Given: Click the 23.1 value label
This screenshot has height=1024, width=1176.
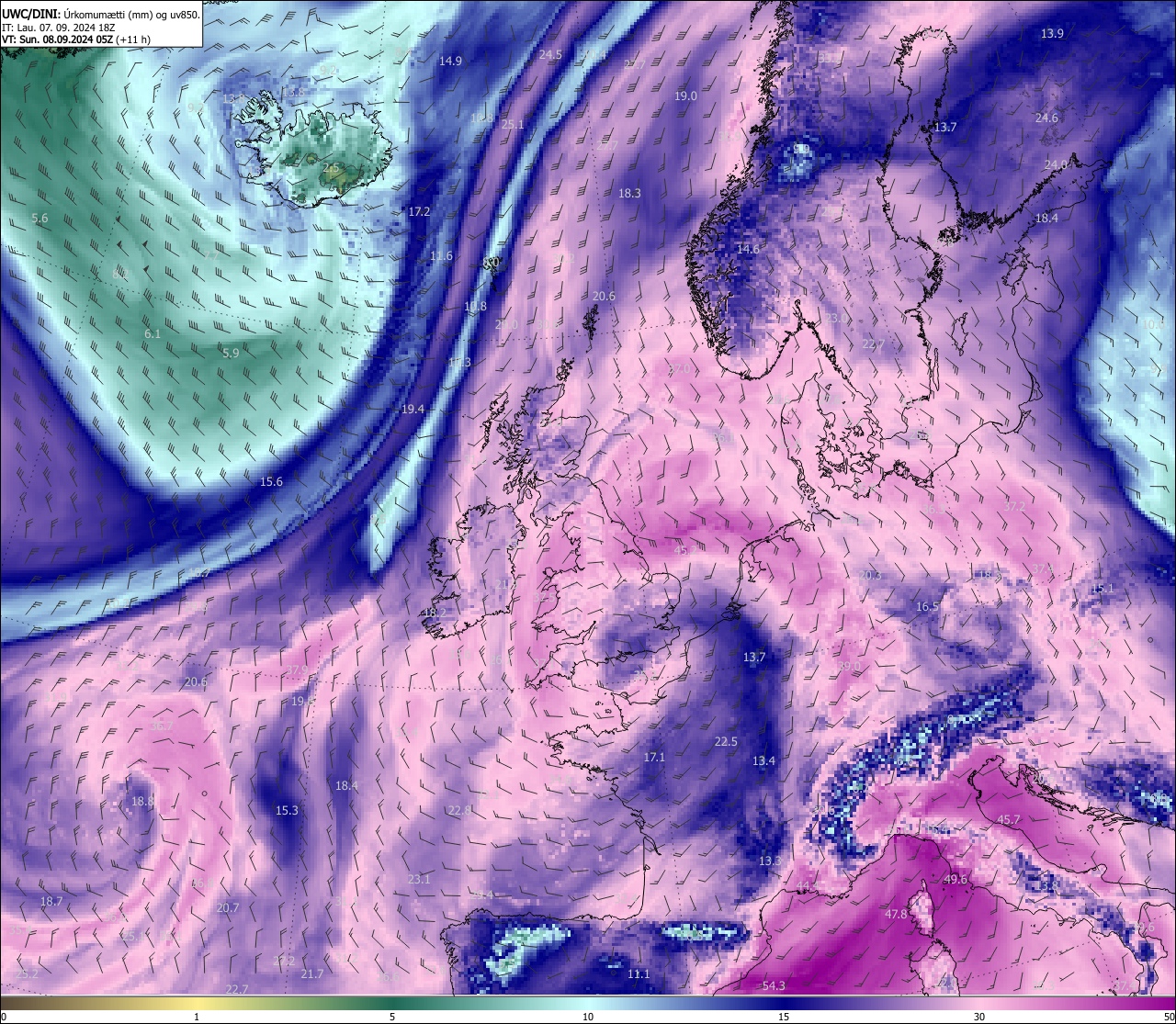Looking at the screenshot, I should 419,880.
